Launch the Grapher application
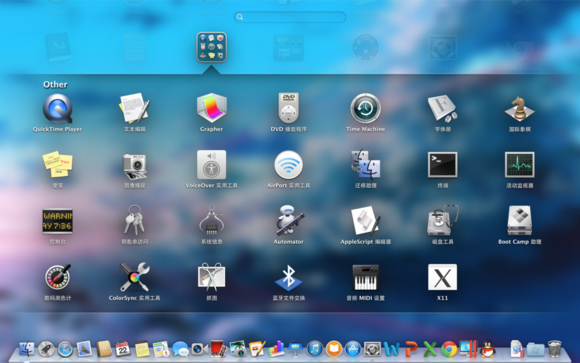This screenshot has width=580, height=363. tap(211, 108)
